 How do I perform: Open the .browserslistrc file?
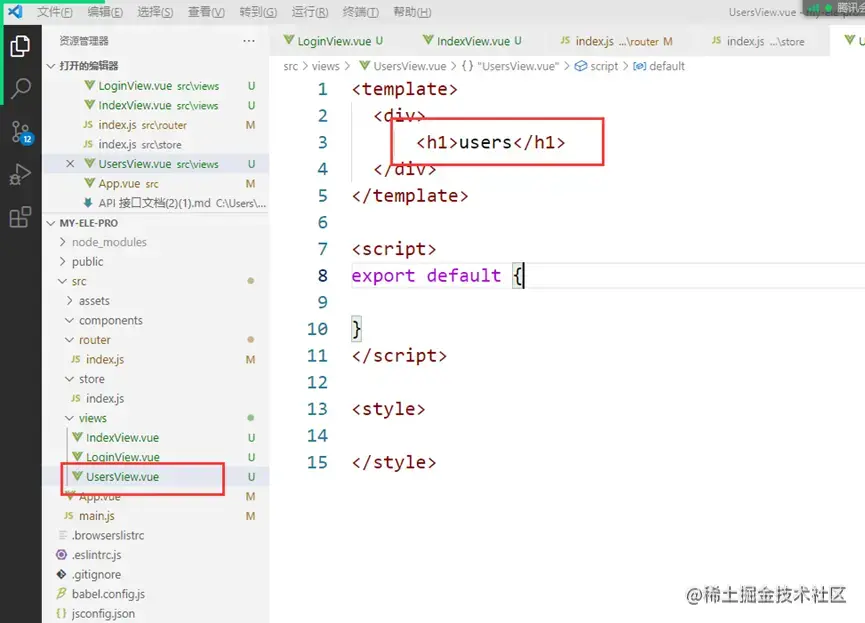108,535
